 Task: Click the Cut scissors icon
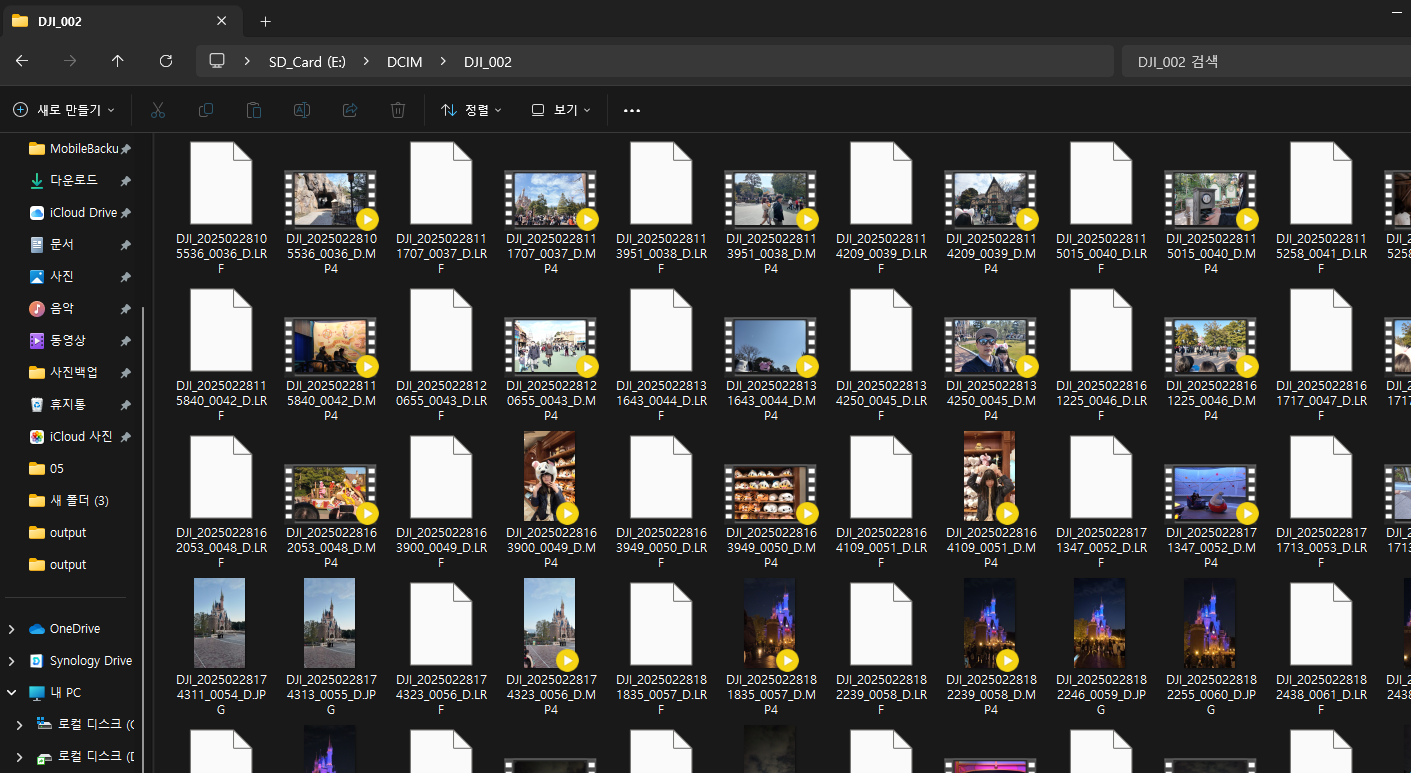point(158,110)
